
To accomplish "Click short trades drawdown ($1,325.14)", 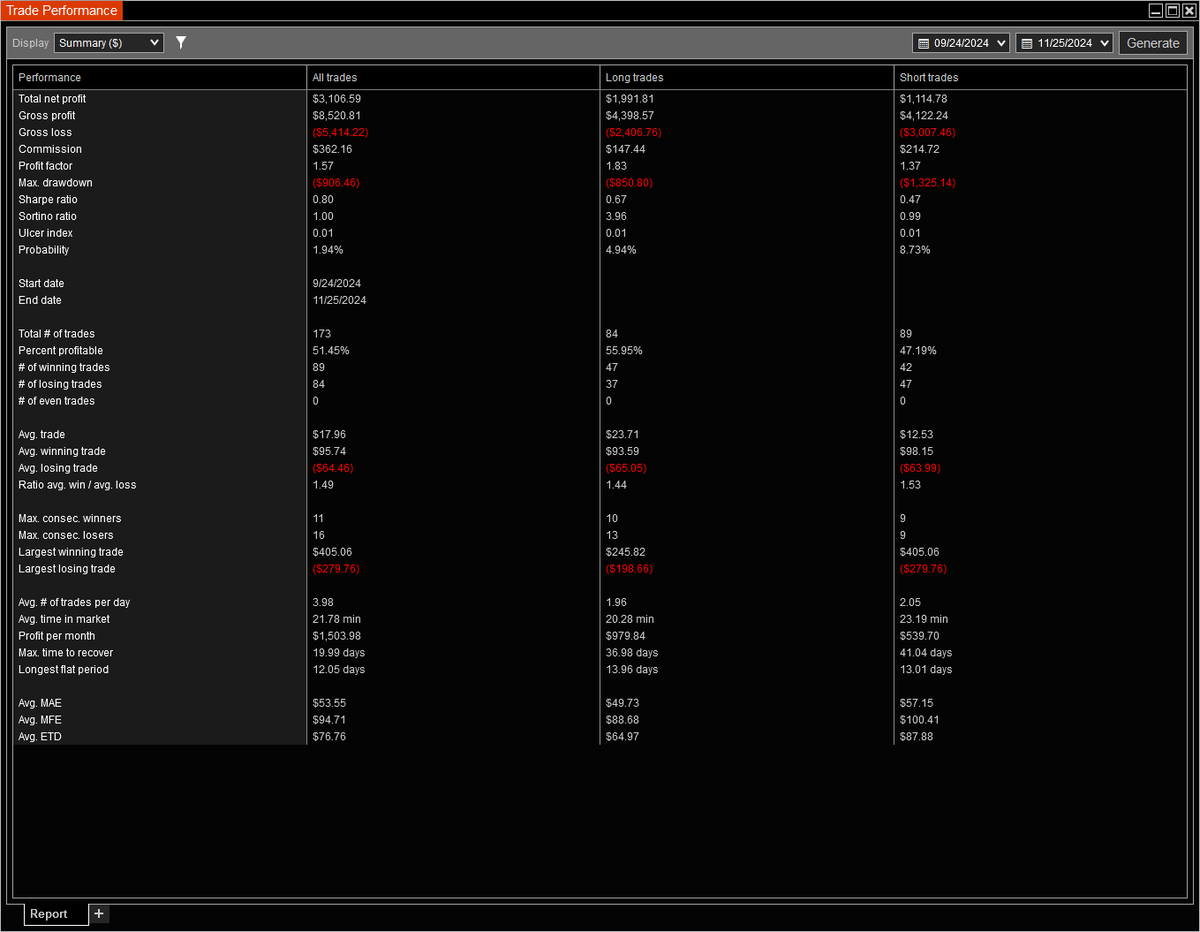I will click(927, 183).
